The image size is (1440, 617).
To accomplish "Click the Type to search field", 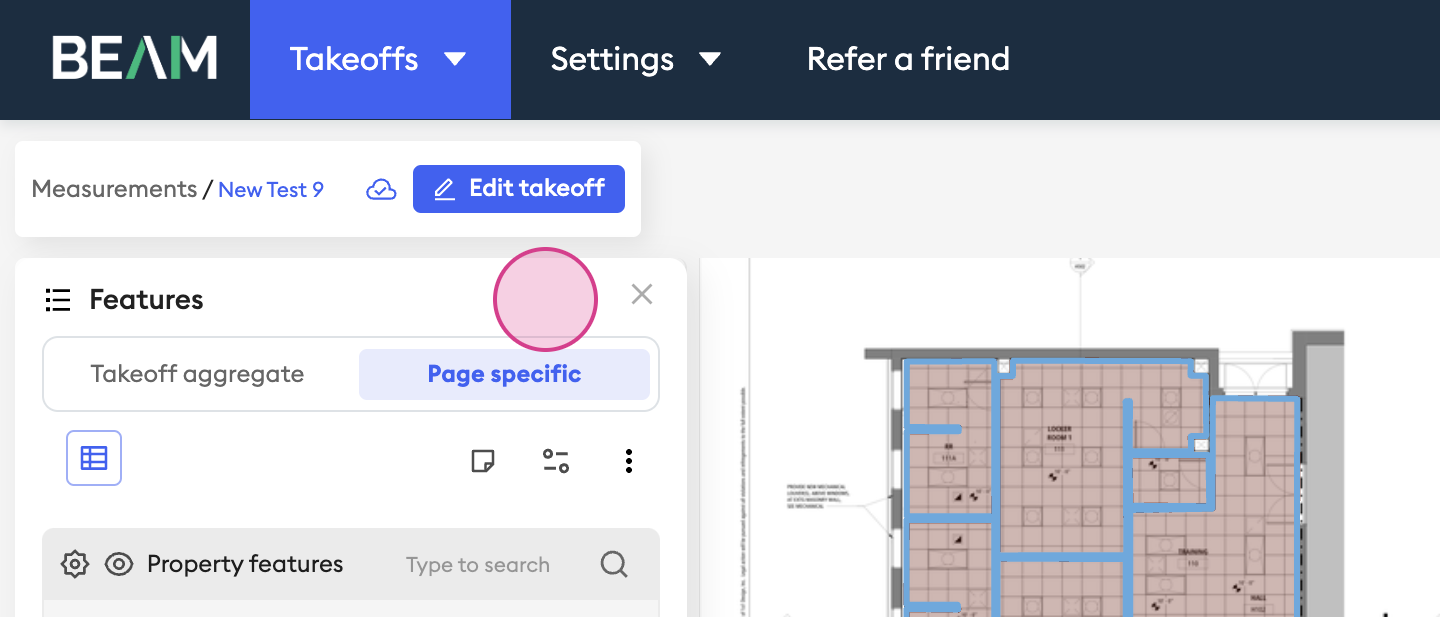I will 478,565.
